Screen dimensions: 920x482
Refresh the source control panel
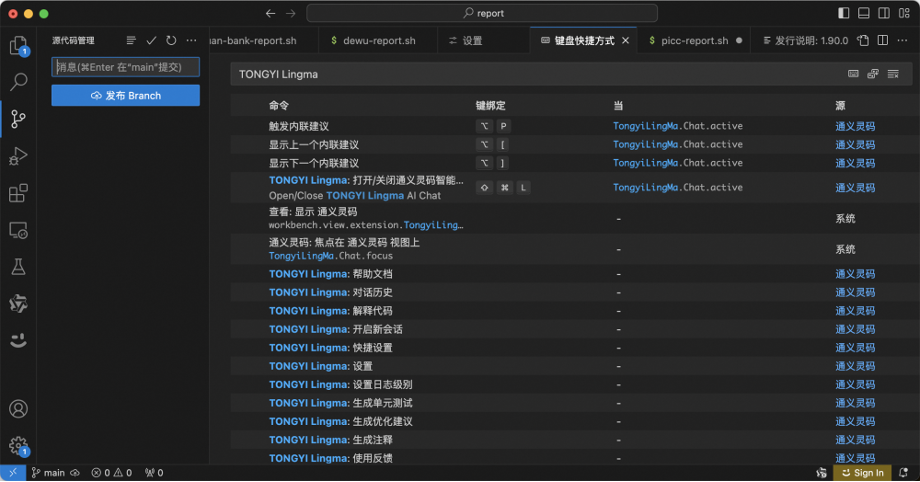coord(171,41)
